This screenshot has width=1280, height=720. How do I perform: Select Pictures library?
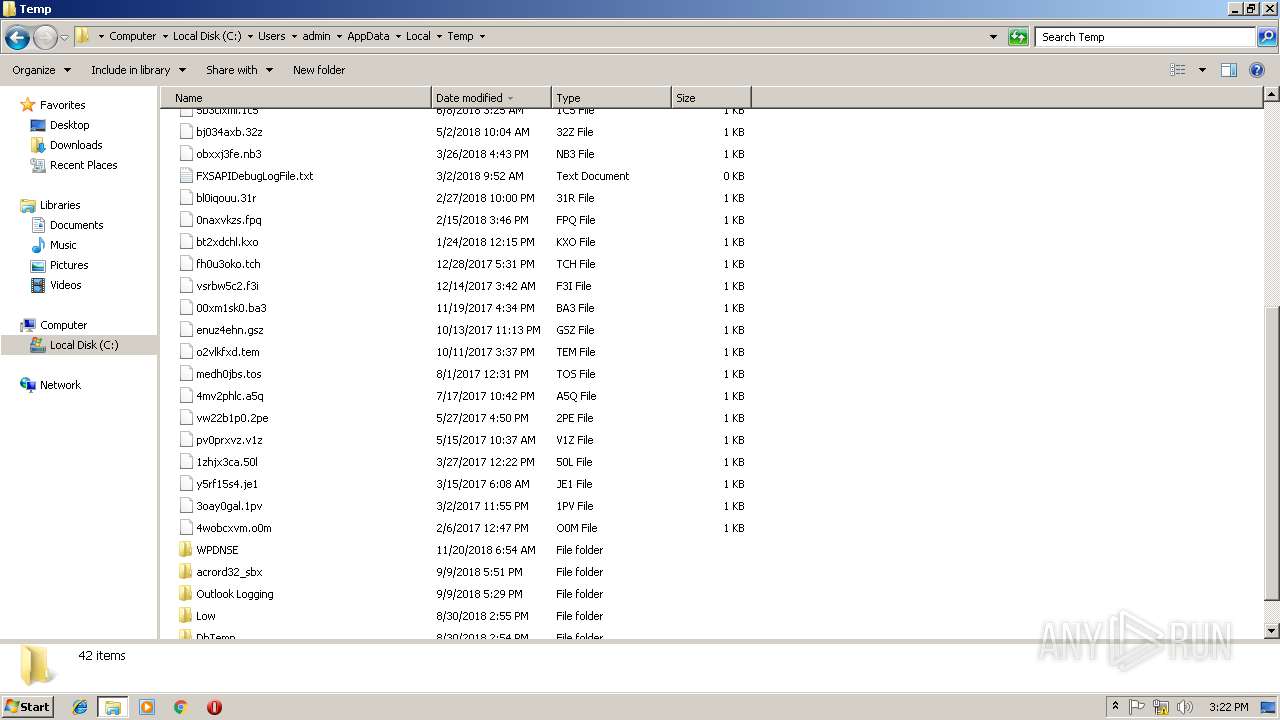pyautogui.click(x=69, y=265)
